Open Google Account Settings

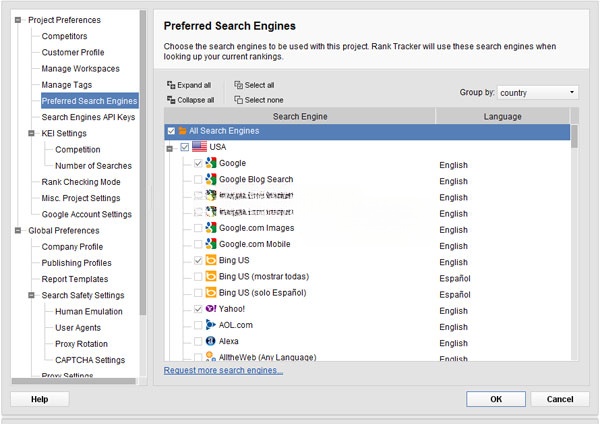86,214
